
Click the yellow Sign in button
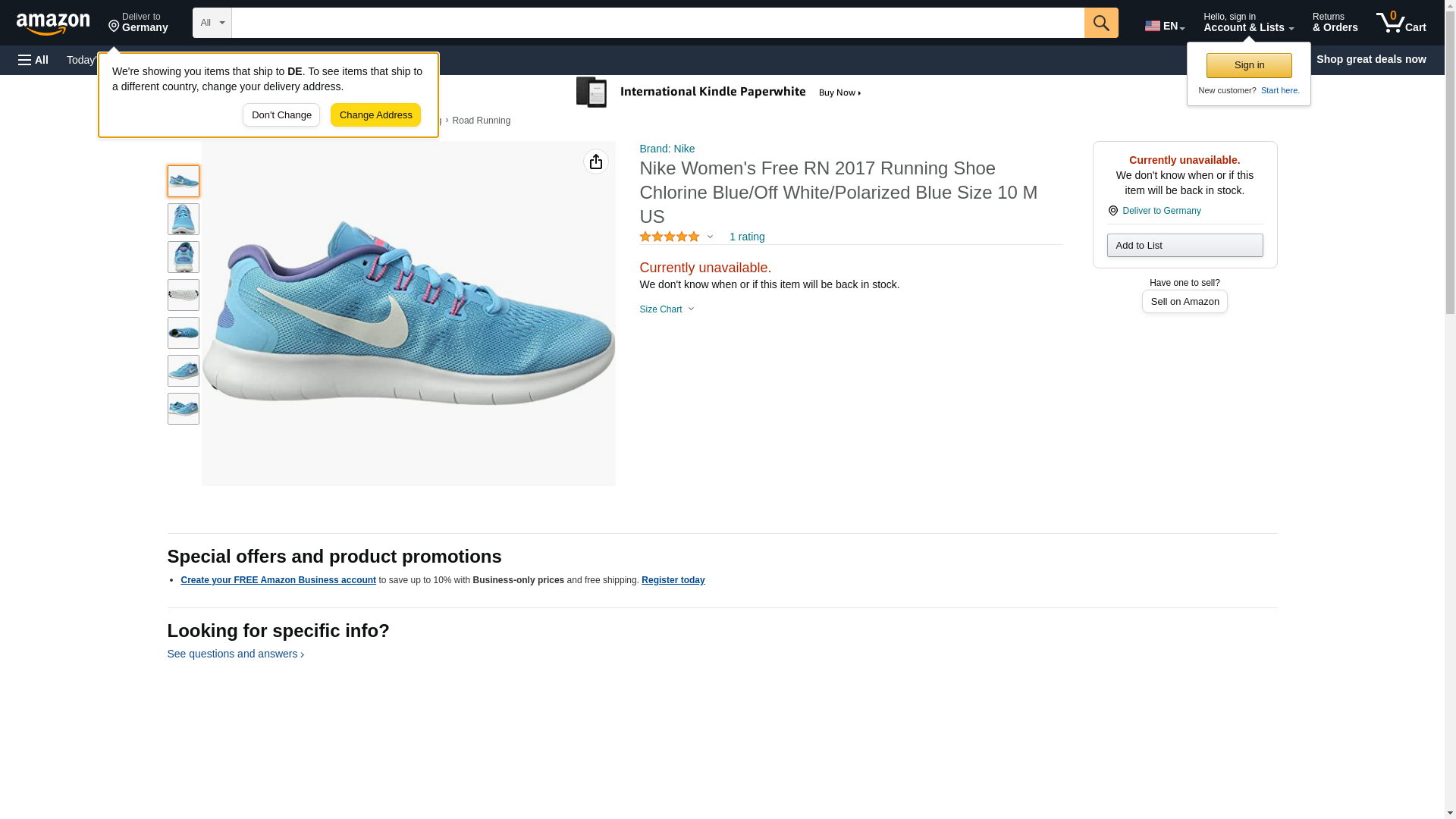tap(1248, 65)
